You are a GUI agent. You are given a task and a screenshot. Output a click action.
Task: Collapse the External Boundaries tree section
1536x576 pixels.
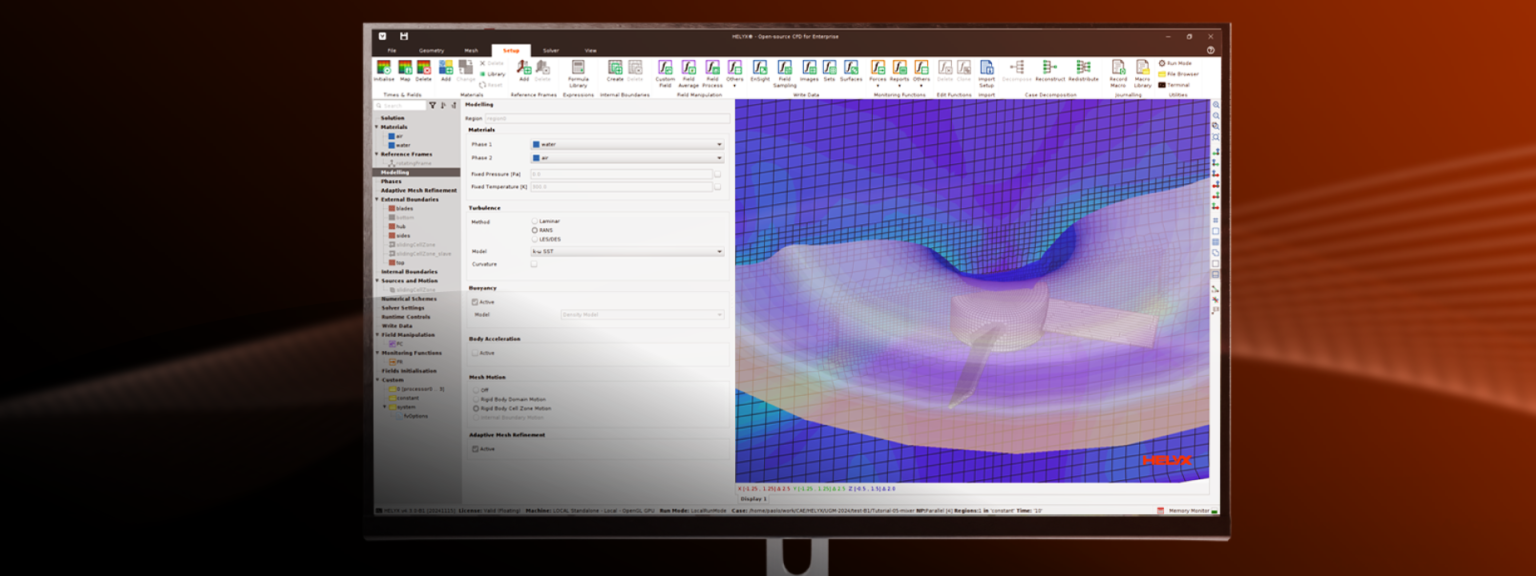tap(378, 199)
